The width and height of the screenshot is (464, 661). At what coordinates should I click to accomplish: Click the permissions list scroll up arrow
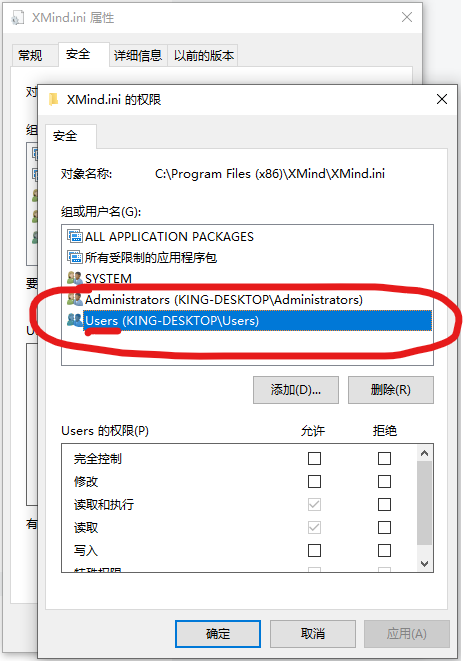(424, 453)
